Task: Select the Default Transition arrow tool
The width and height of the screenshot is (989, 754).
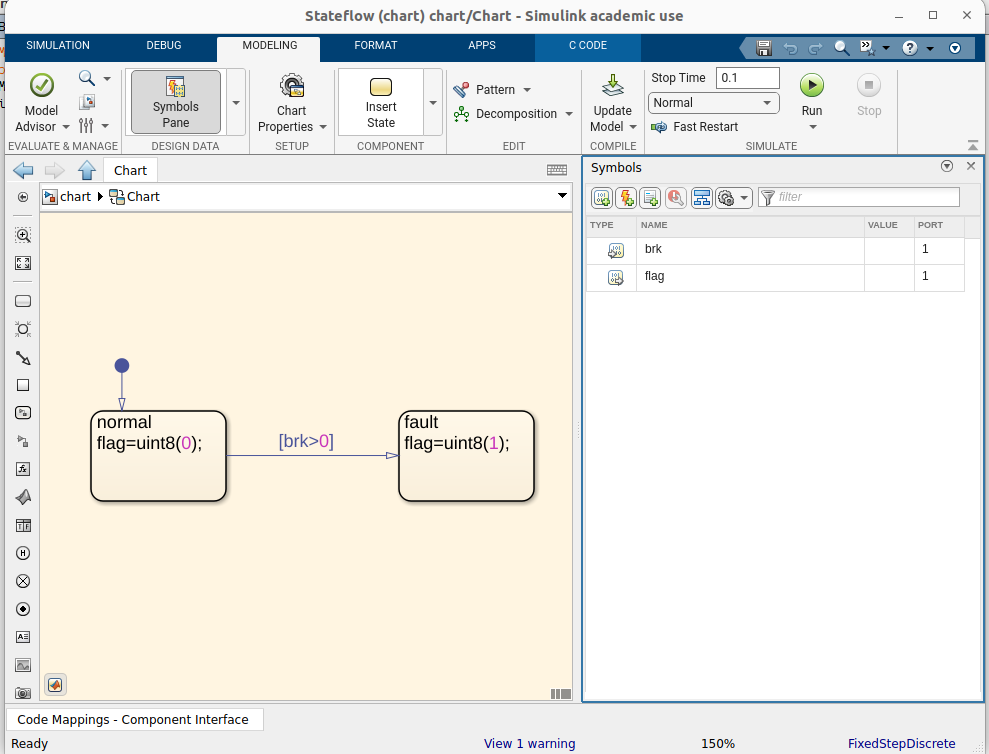Action: coord(23,358)
